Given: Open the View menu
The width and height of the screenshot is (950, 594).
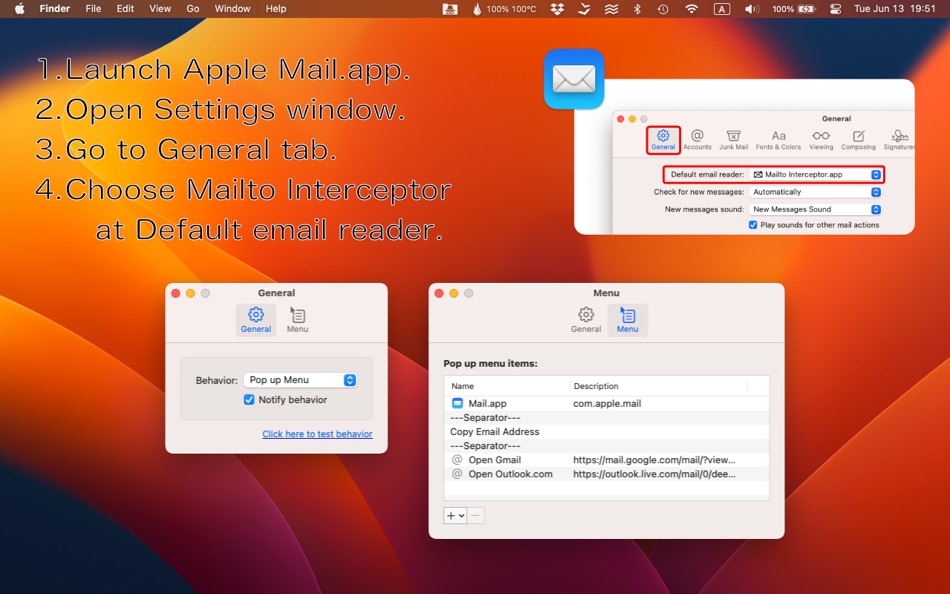Looking at the screenshot, I should pyautogui.click(x=160, y=8).
